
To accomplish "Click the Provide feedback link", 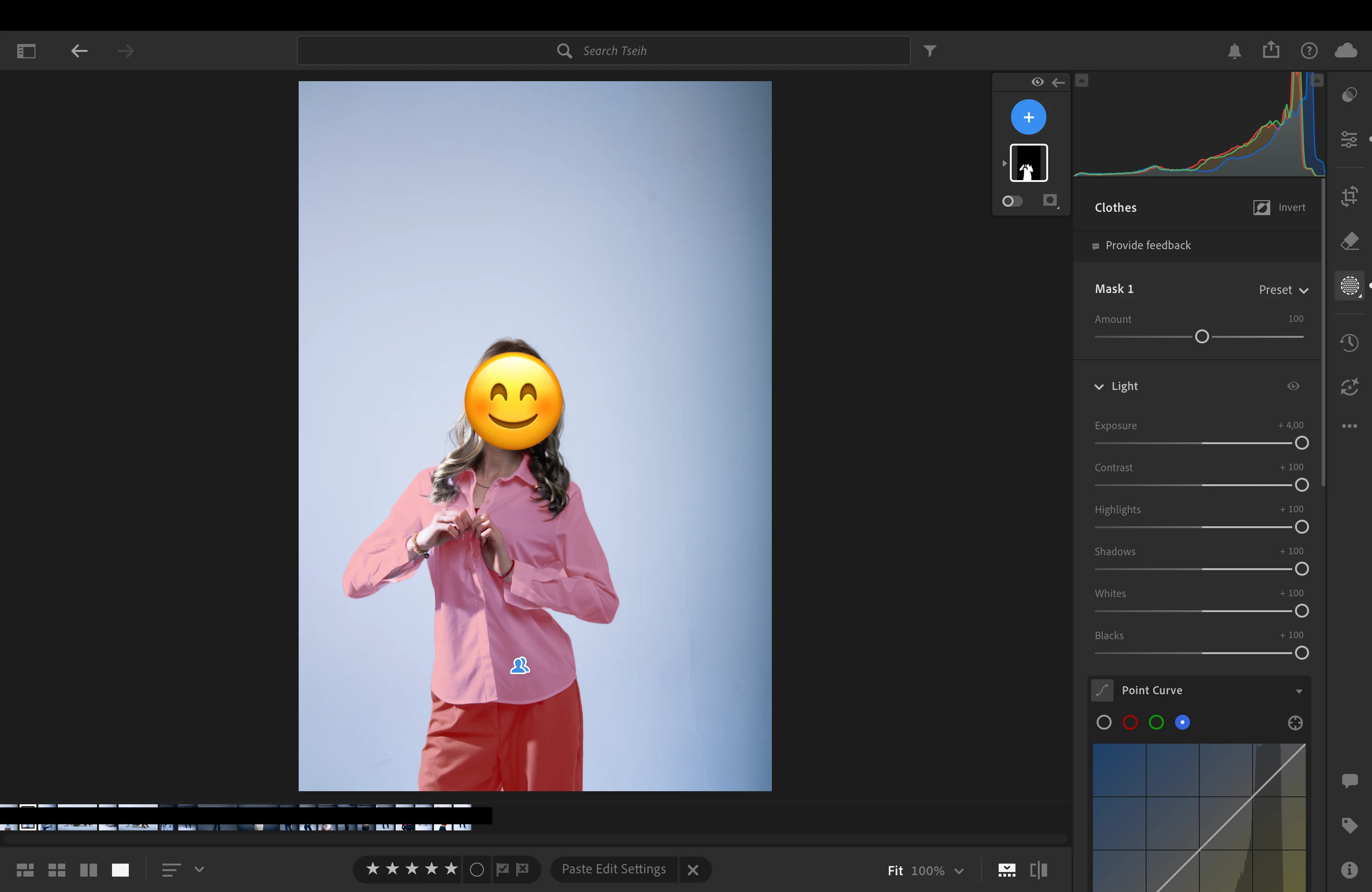I will click(x=1147, y=245).
